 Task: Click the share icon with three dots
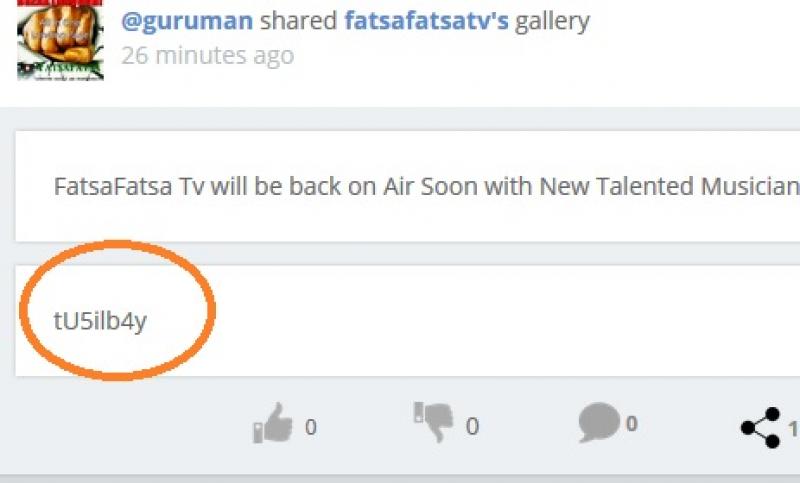click(x=761, y=427)
